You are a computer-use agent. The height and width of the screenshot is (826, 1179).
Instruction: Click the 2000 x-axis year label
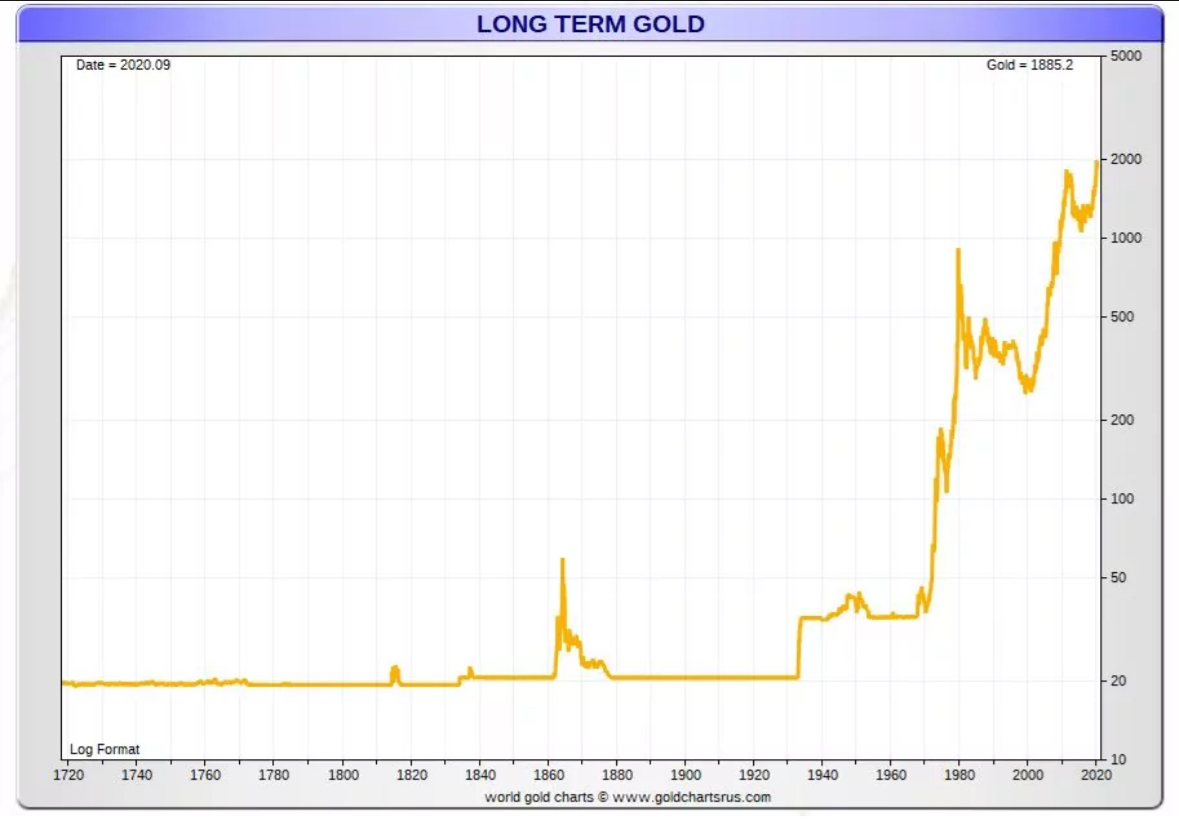pos(1028,775)
